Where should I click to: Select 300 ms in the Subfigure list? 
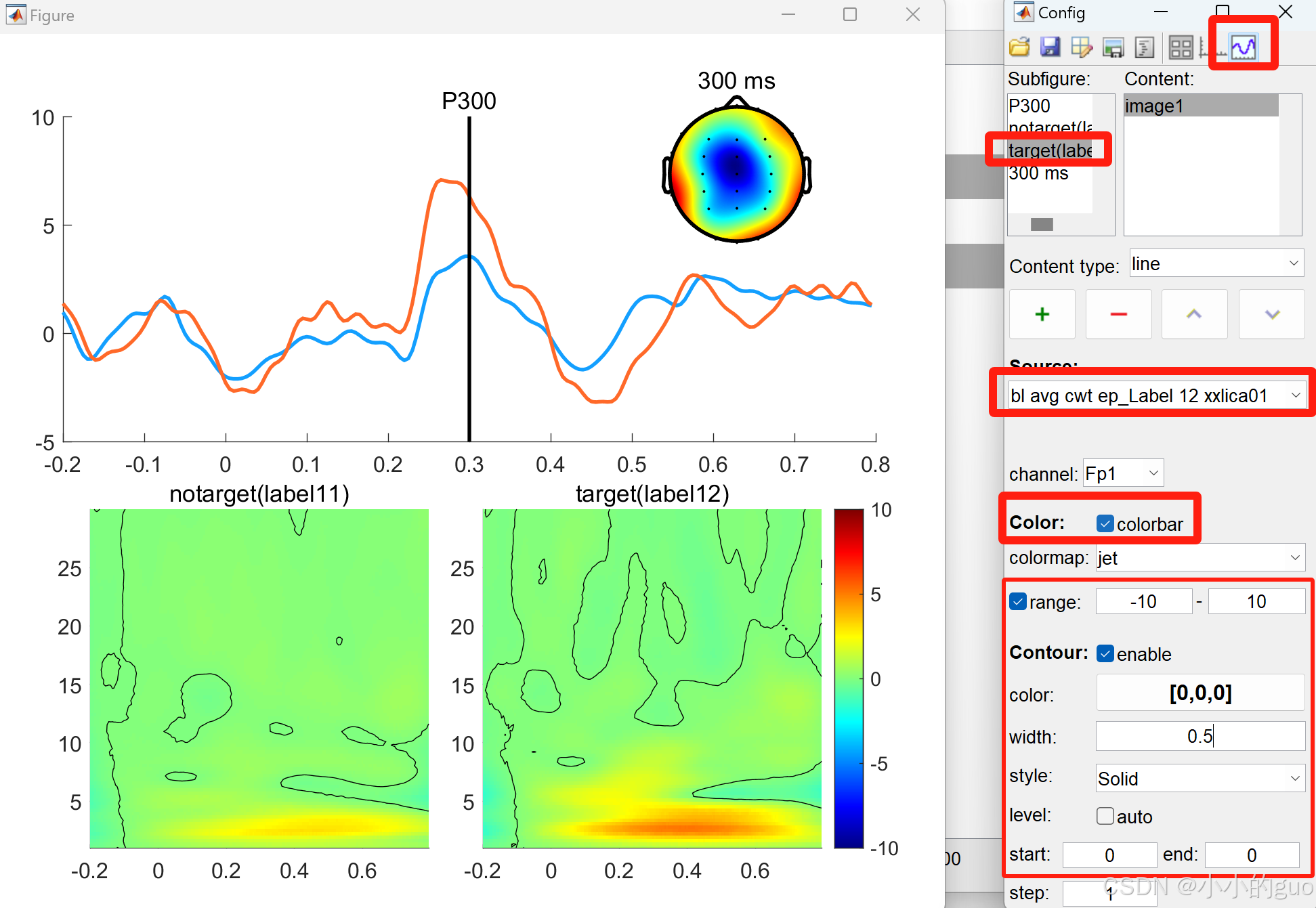[1050, 173]
